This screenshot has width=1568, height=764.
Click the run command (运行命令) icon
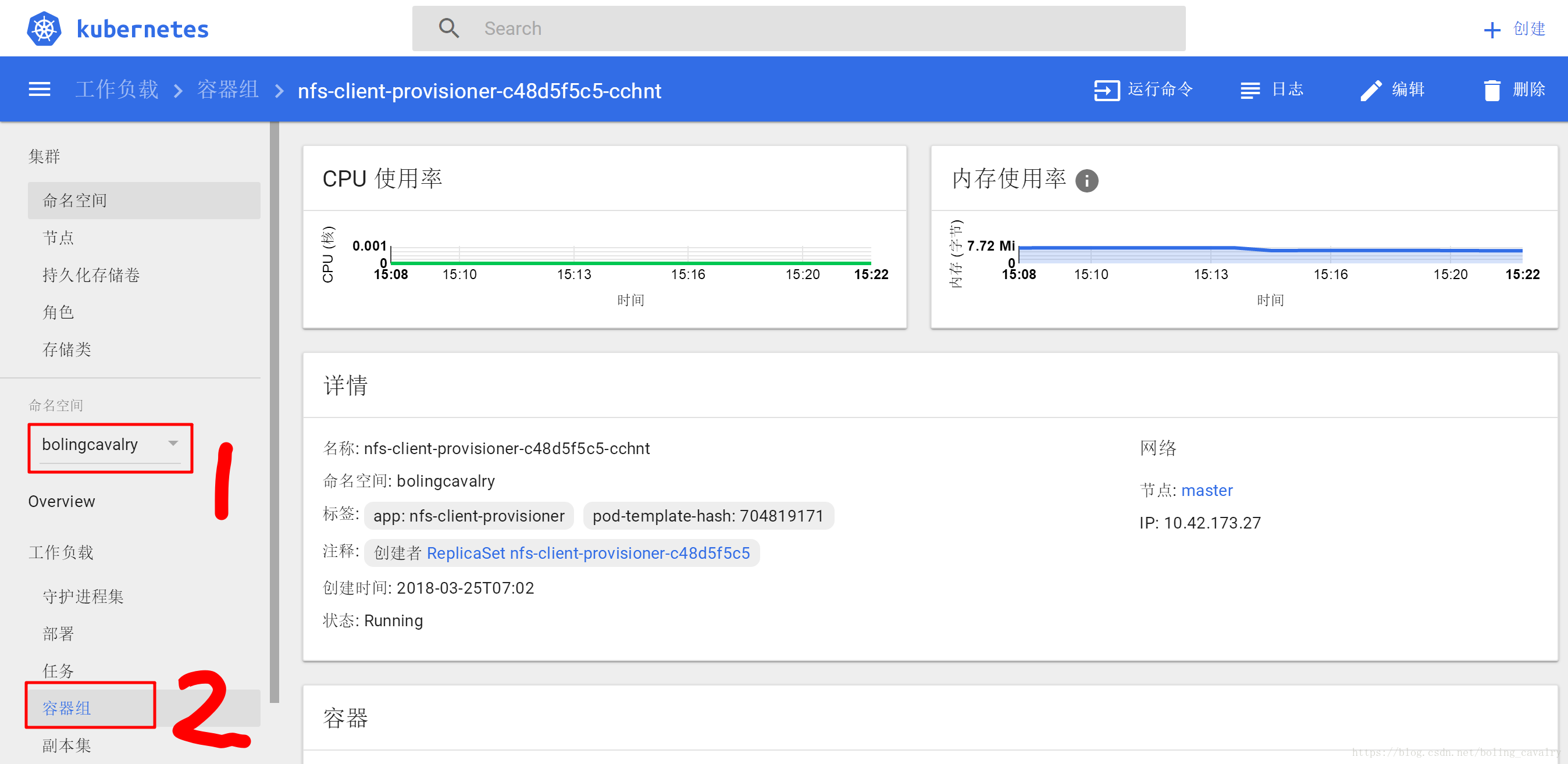tap(1106, 90)
